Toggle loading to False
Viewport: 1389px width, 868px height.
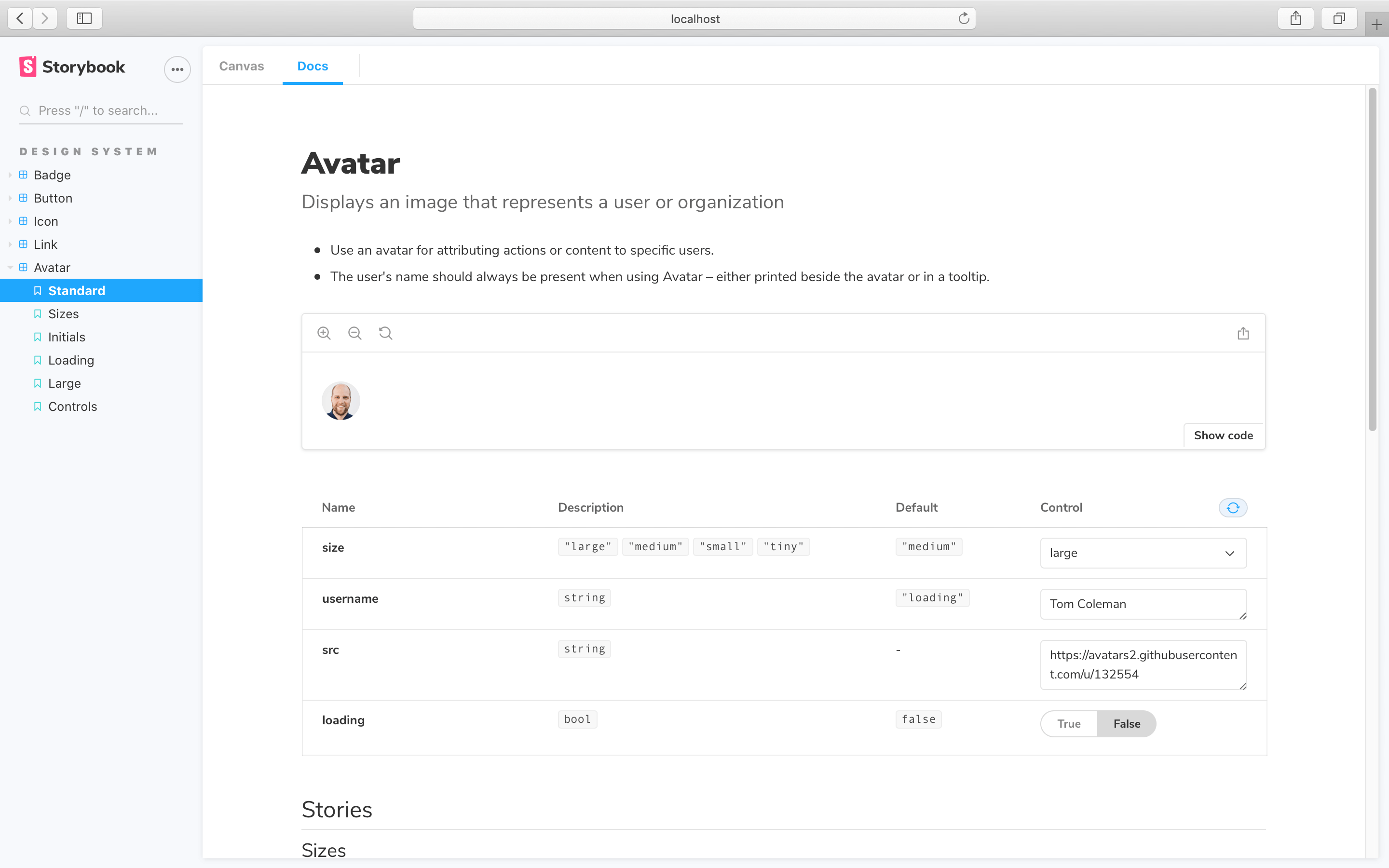pyautogui.click(x=1126, y=723)
